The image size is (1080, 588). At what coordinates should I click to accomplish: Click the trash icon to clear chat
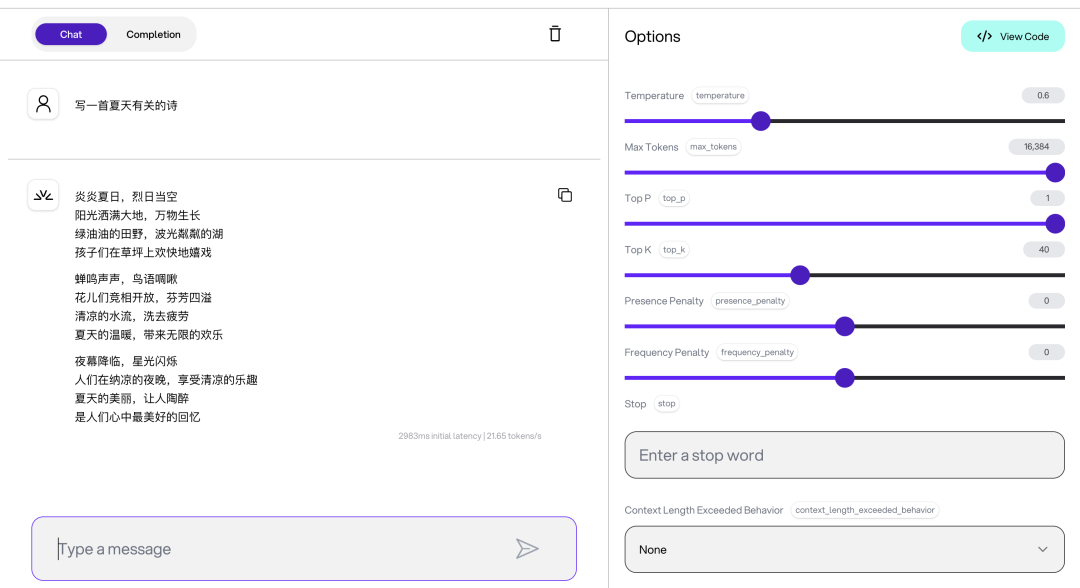(555, 34)
